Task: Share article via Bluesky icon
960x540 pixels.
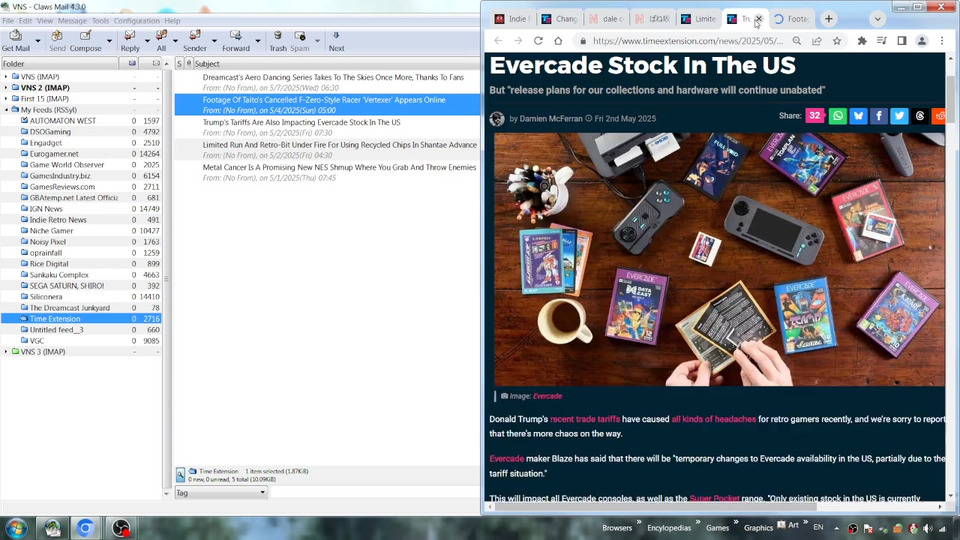Action: tap(858, 116)
